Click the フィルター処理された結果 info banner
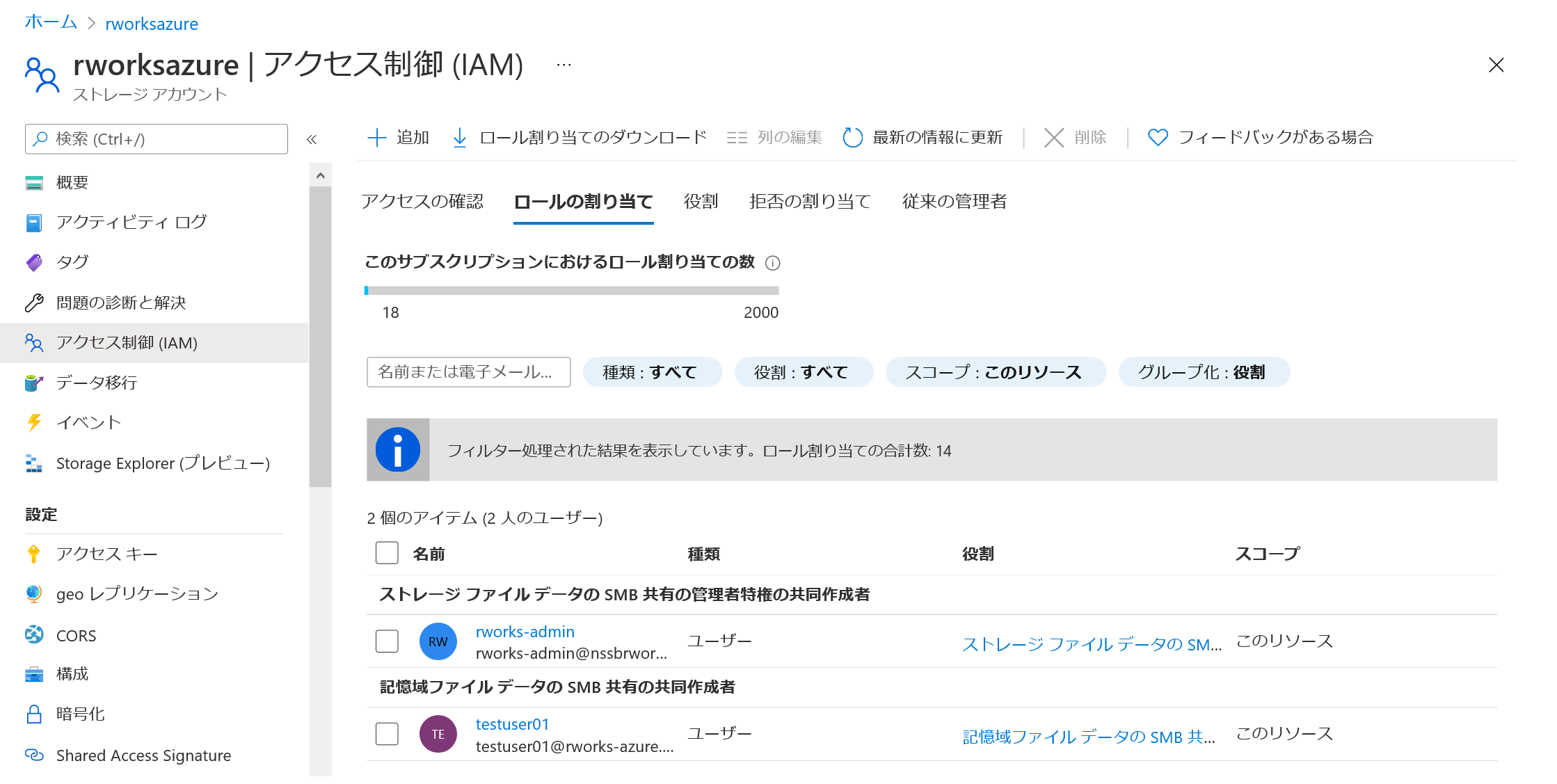The height and width of the screenshot is (784, 1557). click(932, 450)
